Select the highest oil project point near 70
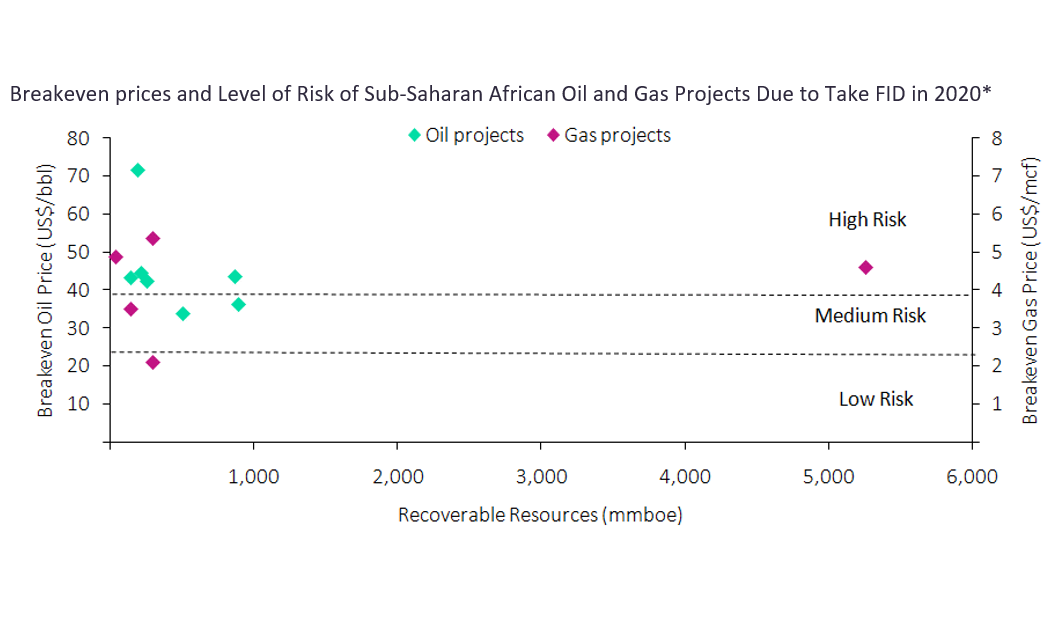Screen dimensions: 1055x633 (x=138, y=170)
